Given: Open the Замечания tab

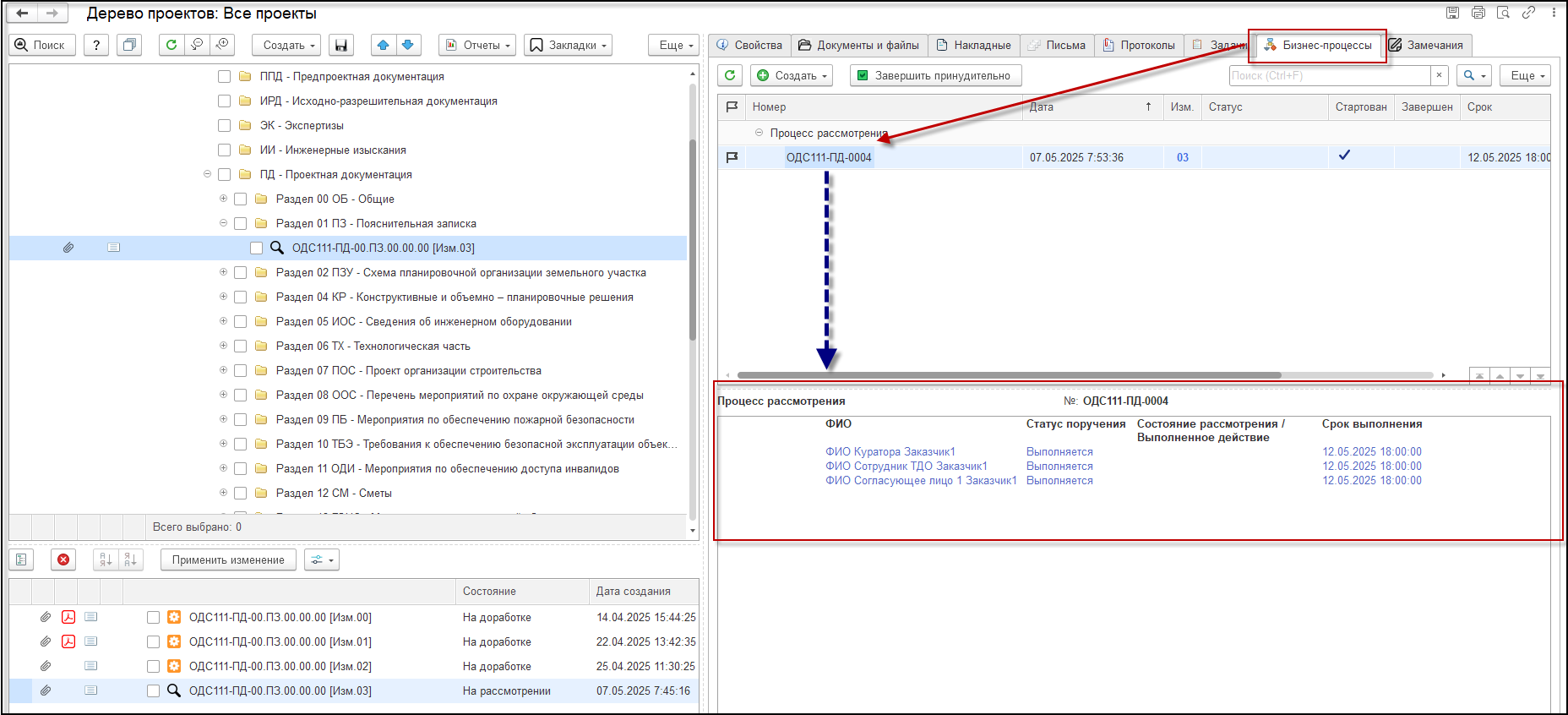Looking at the screenshot, I should tap(1427, 45).
